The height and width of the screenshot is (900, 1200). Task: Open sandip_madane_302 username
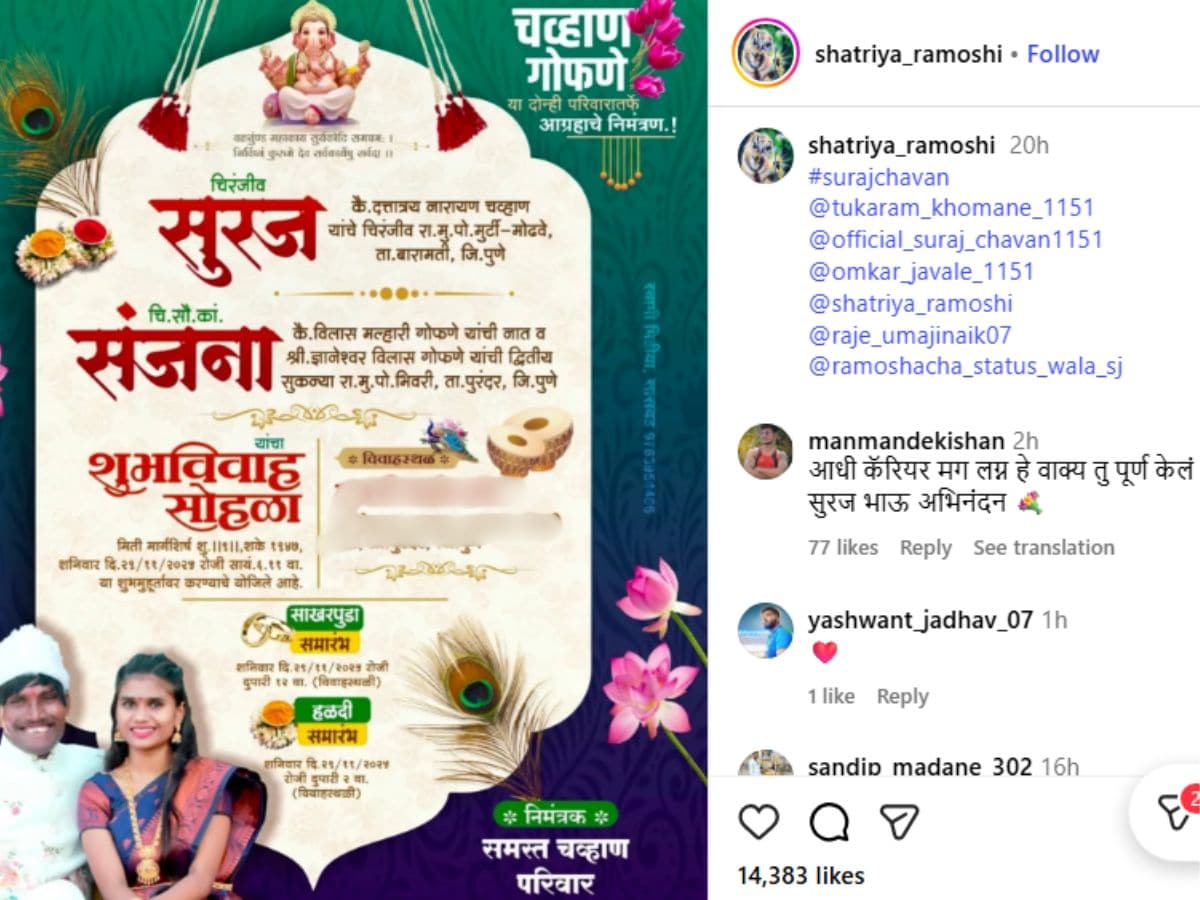[x=919, y=767]
